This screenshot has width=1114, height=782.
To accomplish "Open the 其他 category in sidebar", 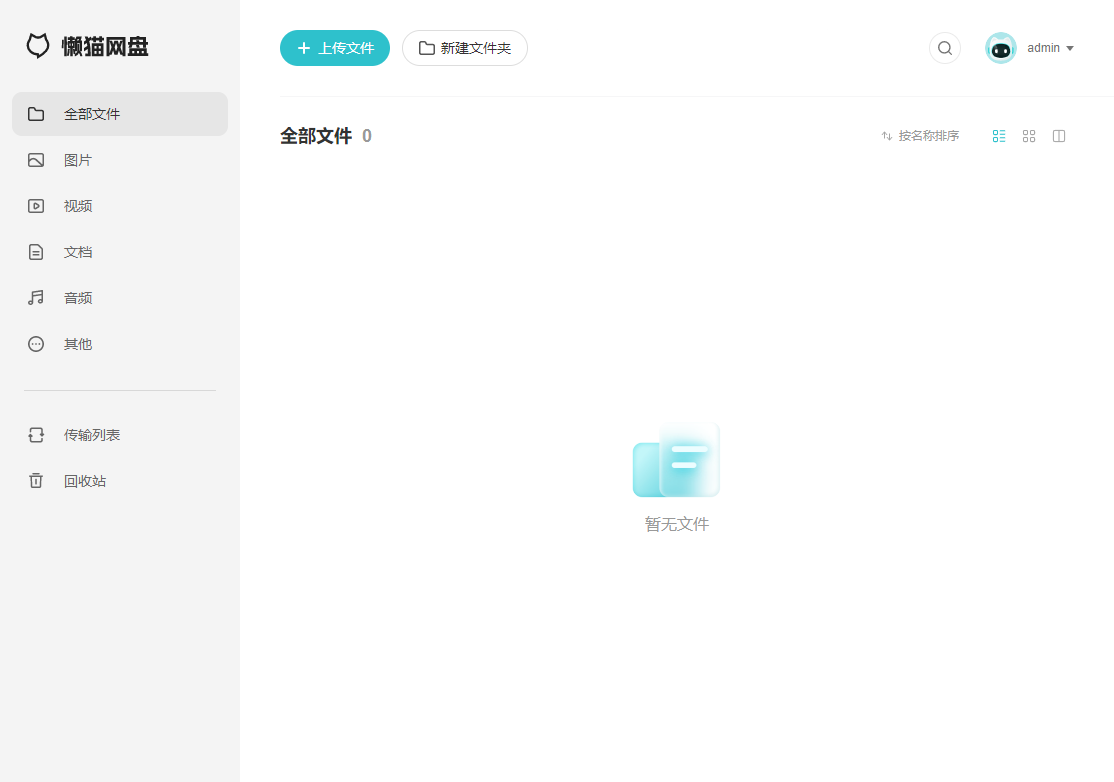I will [120, 344].
